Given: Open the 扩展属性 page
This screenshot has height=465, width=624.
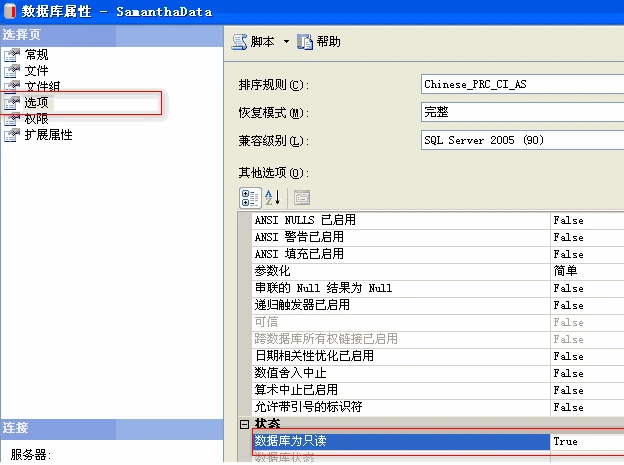Looking at the screenshot, I should 49,135.
